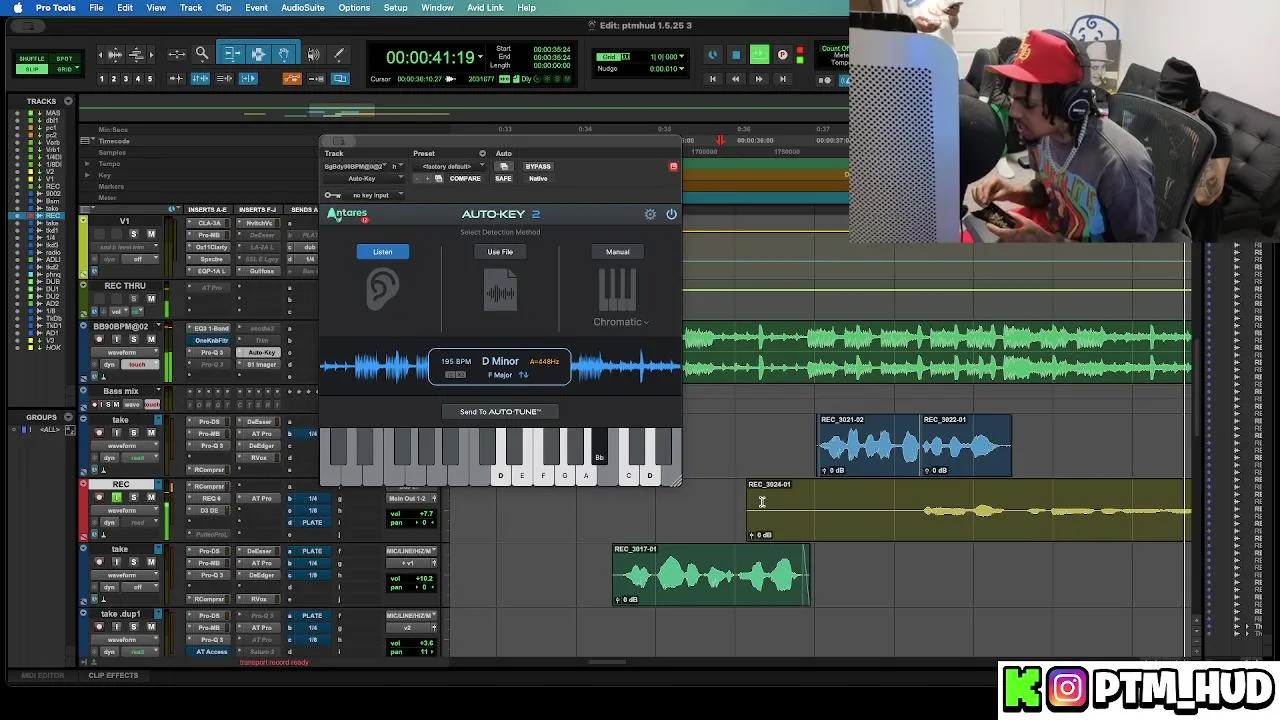Open the main counter format dropdown

pyautogui.click(x=481, y=57)
